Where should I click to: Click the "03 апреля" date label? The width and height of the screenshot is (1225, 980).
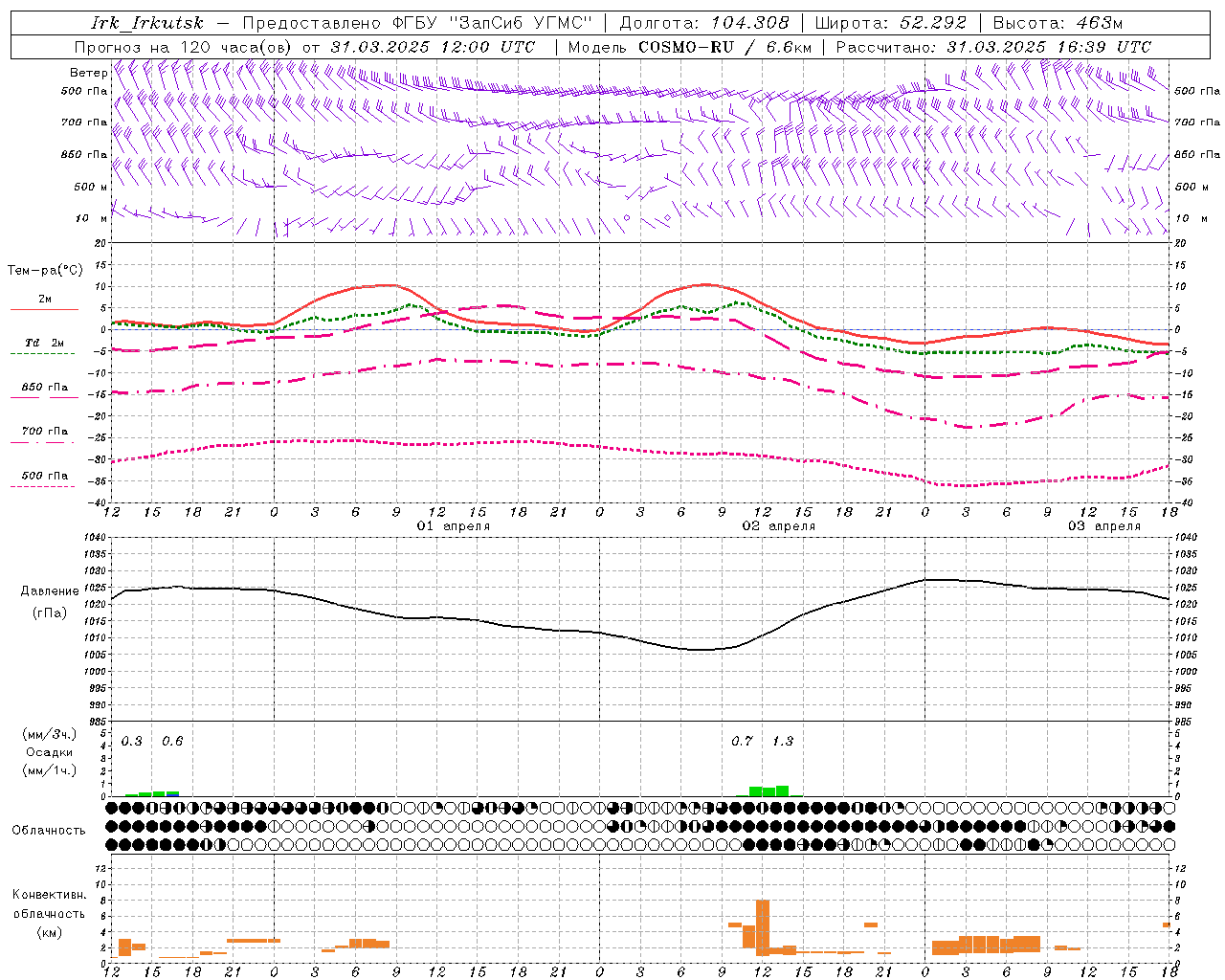pos(1104,526)
